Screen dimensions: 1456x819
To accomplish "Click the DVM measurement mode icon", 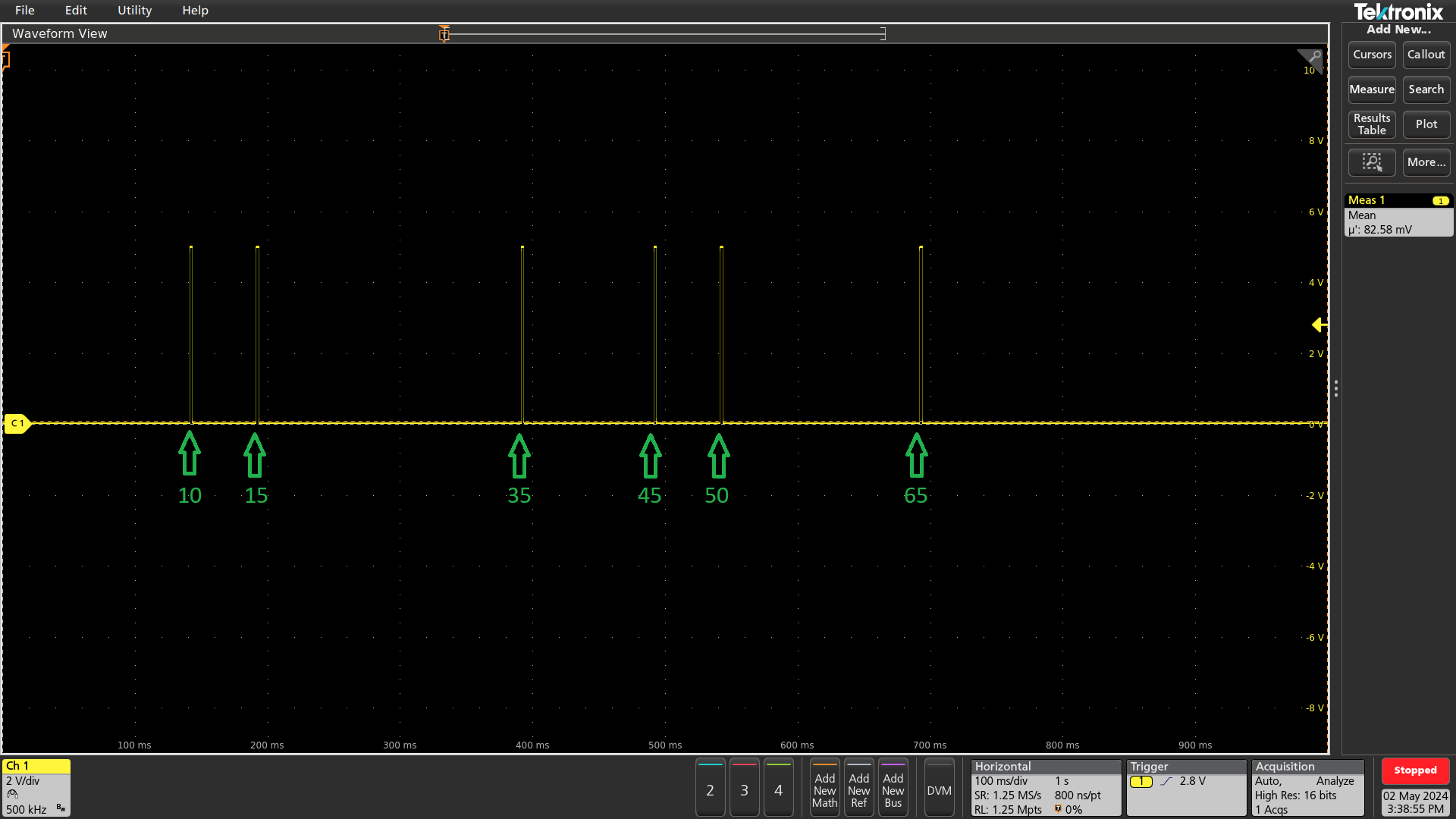I will [939, 789].
